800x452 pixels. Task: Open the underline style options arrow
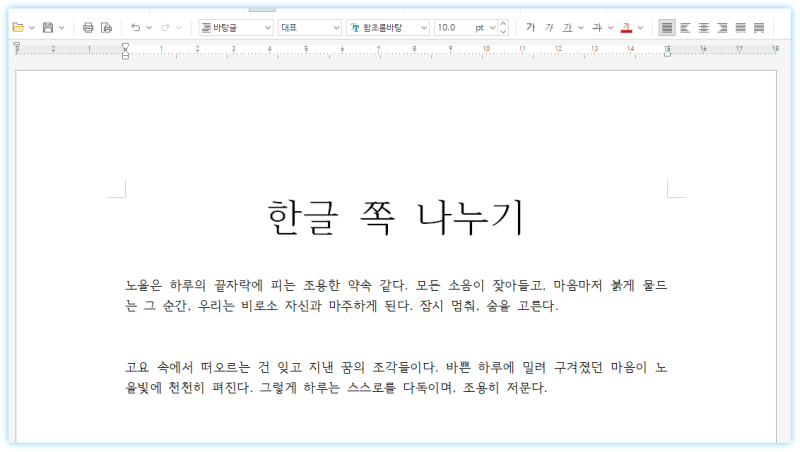(581, 27)
